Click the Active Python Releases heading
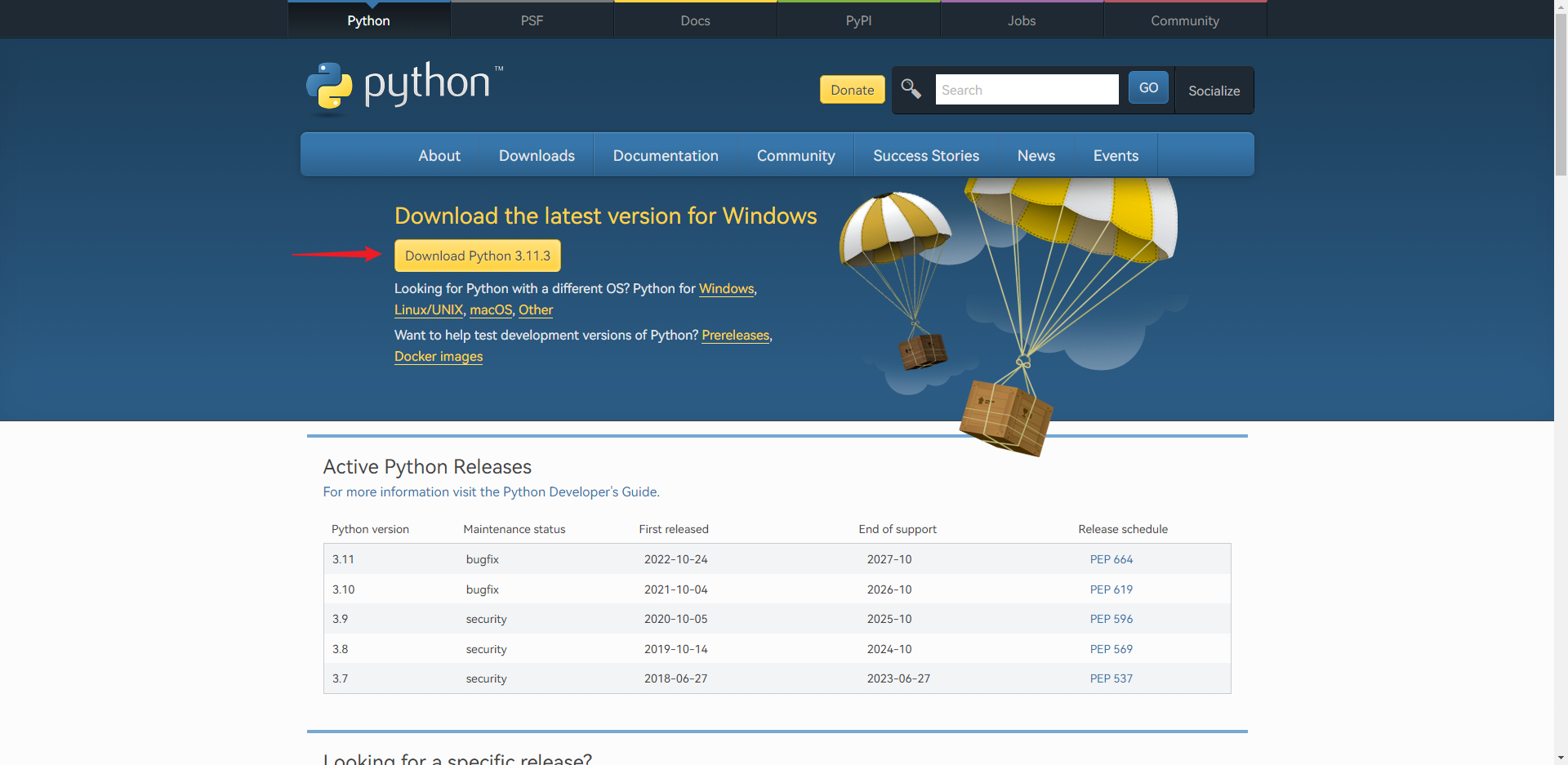The width and height of the screenshot is (1568, 765). pos(427,467)
